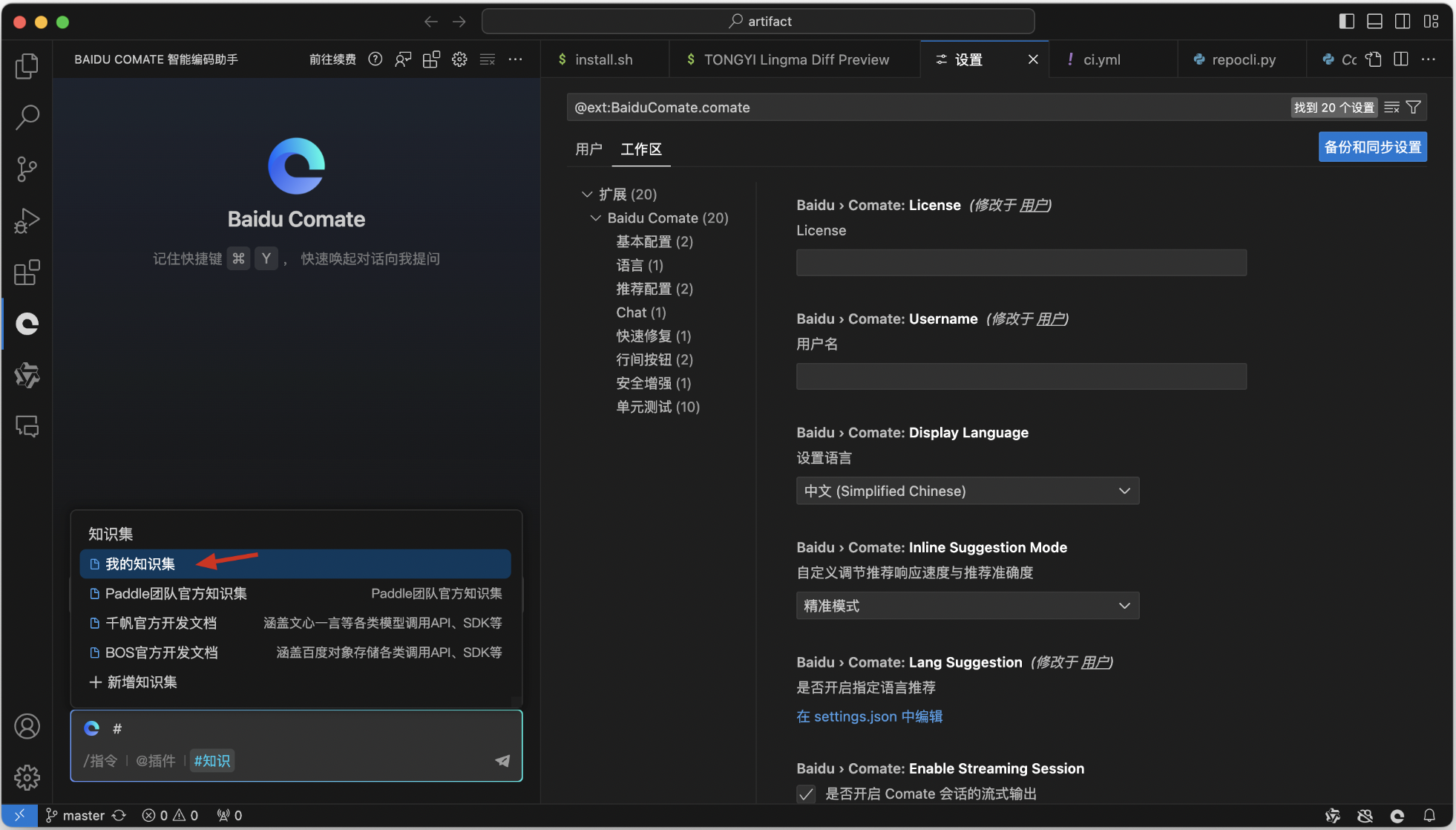This screenshot has height=830, width=1456.
Task: Open Source Control view in activity bar
Action: click(27, 169)
